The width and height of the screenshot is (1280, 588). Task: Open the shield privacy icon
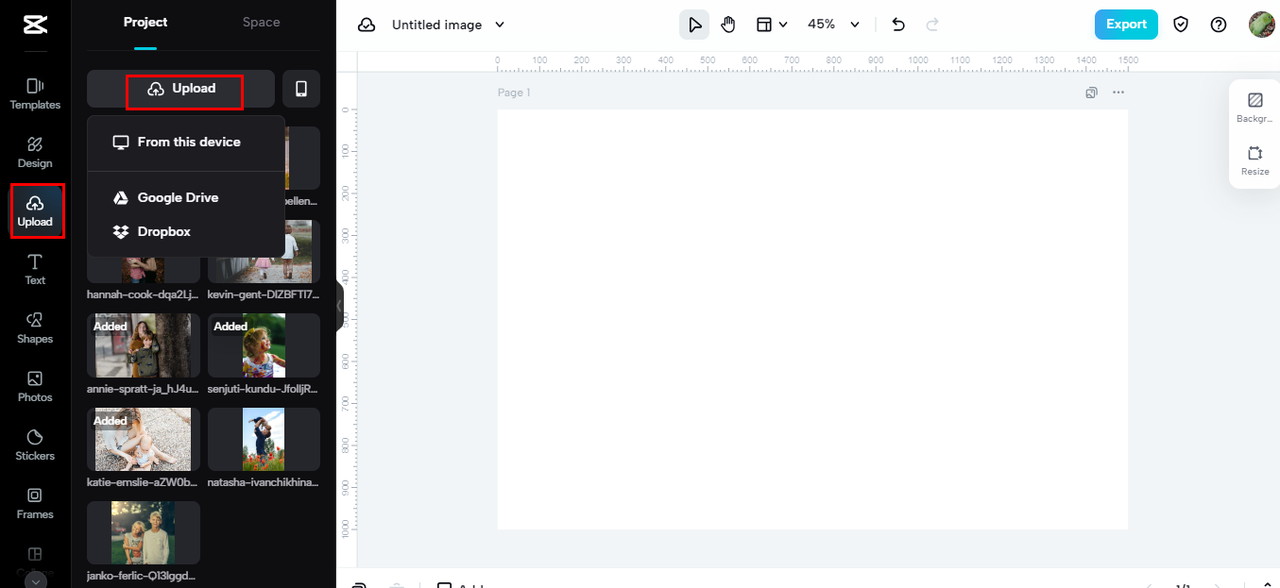1181,25
